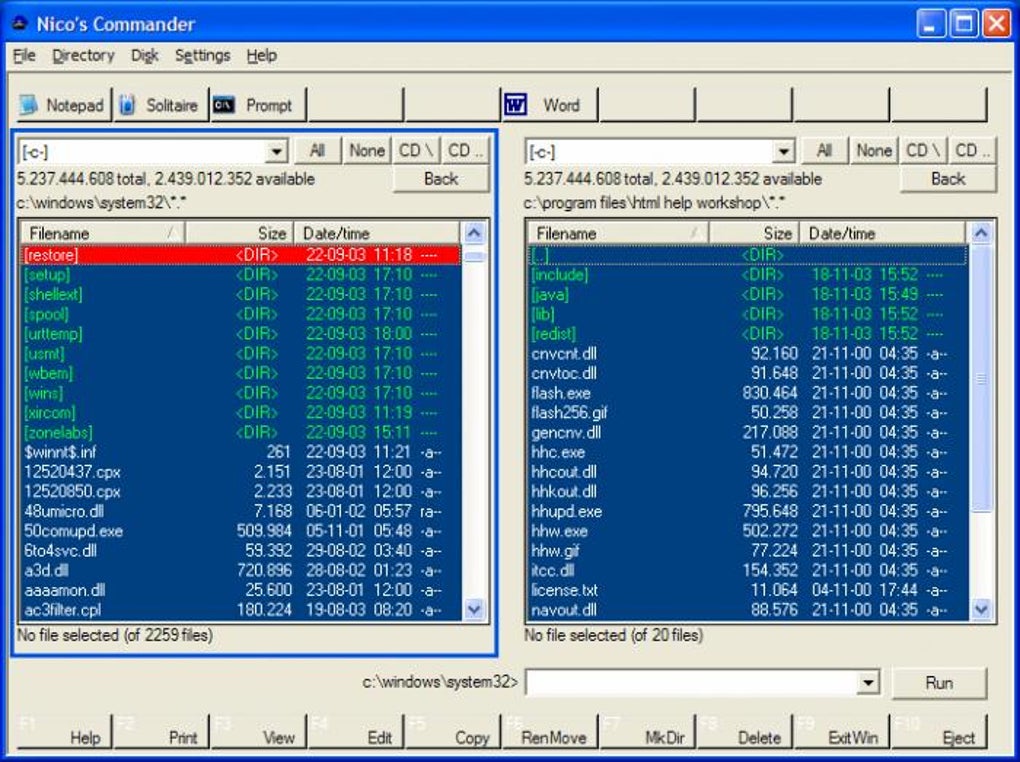Click CD \ button in left panel
The image size is (1020, 762).
pyautogui.click(x=416, y=151)
